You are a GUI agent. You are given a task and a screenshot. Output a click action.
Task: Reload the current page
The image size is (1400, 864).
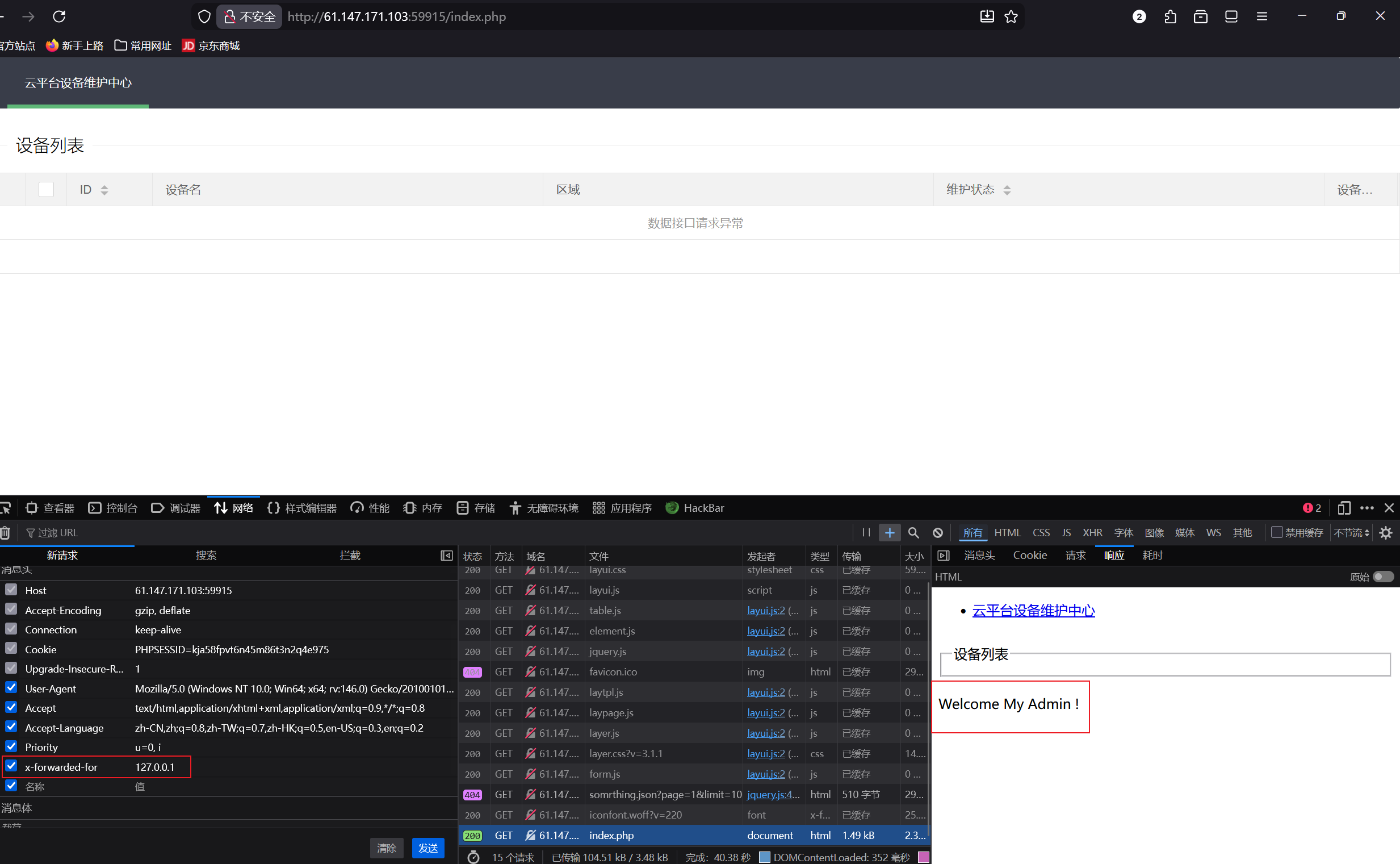(59, 16)
